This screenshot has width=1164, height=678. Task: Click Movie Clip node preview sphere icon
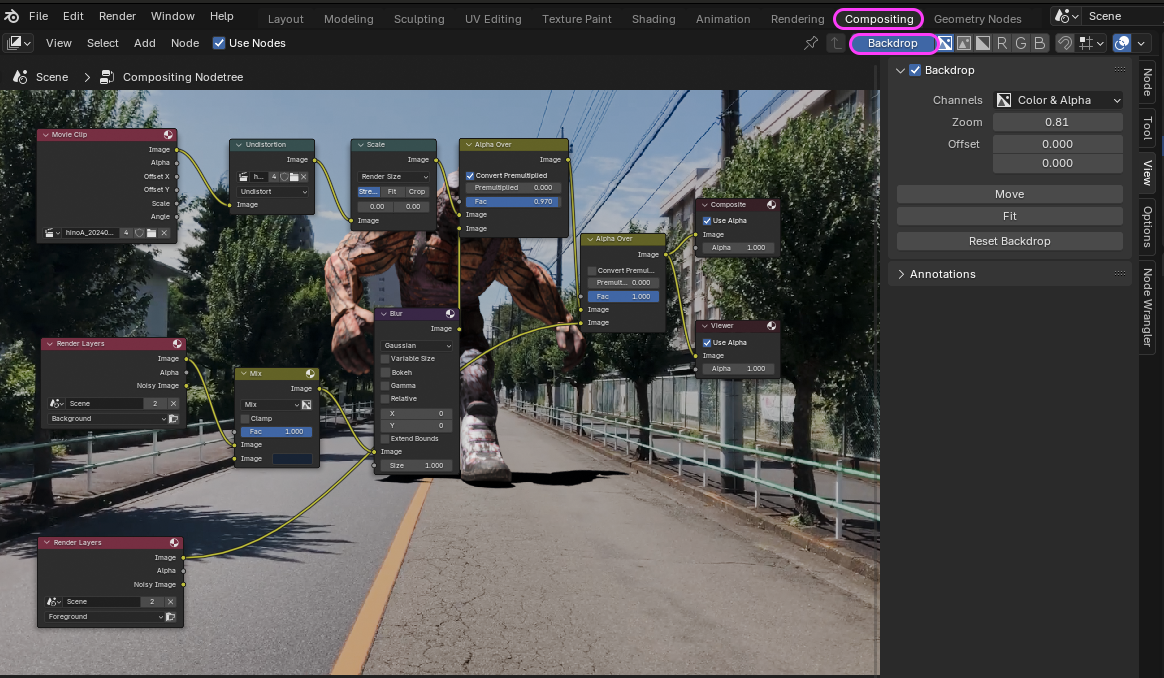pos(168,134)
